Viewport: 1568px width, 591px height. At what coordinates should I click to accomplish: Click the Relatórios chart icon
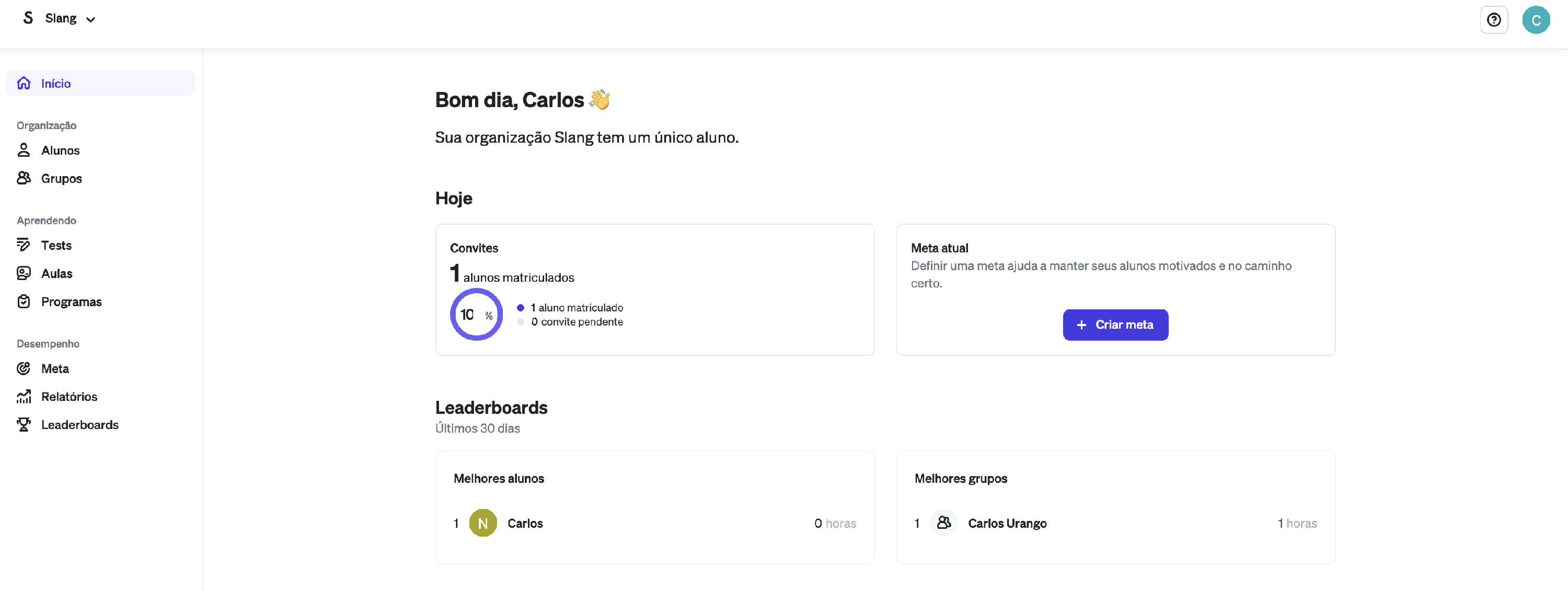pos(24,397)
